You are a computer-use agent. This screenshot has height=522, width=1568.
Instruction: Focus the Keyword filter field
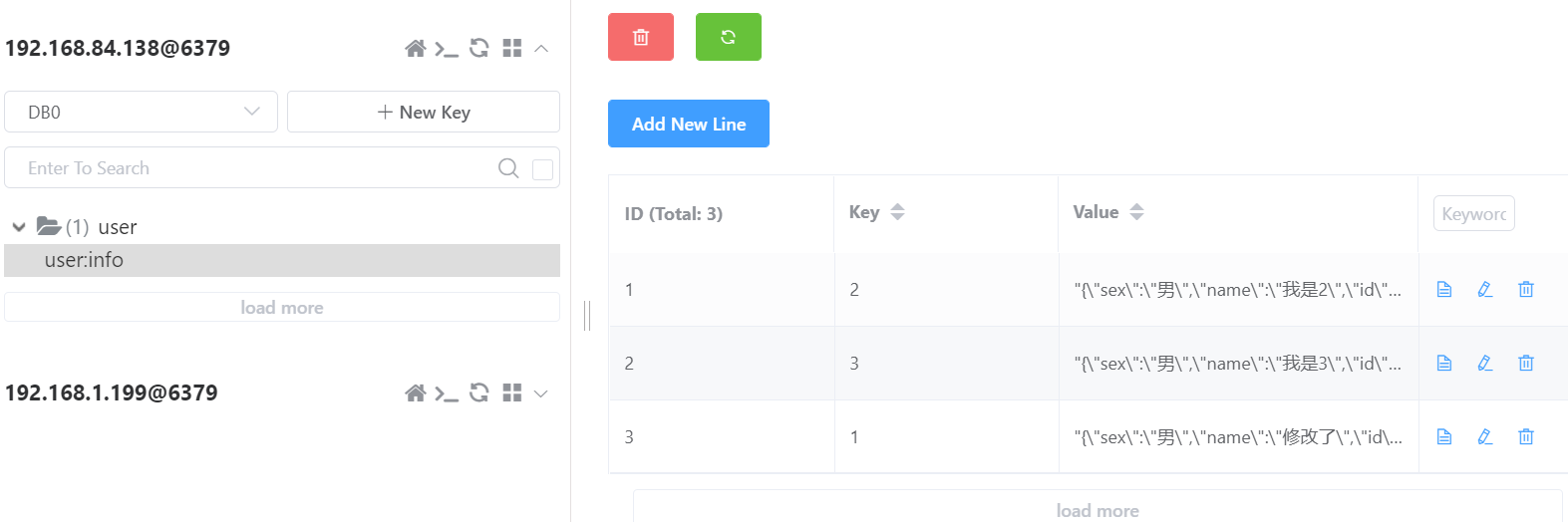pyautogui.click(x=1473, y=213)
